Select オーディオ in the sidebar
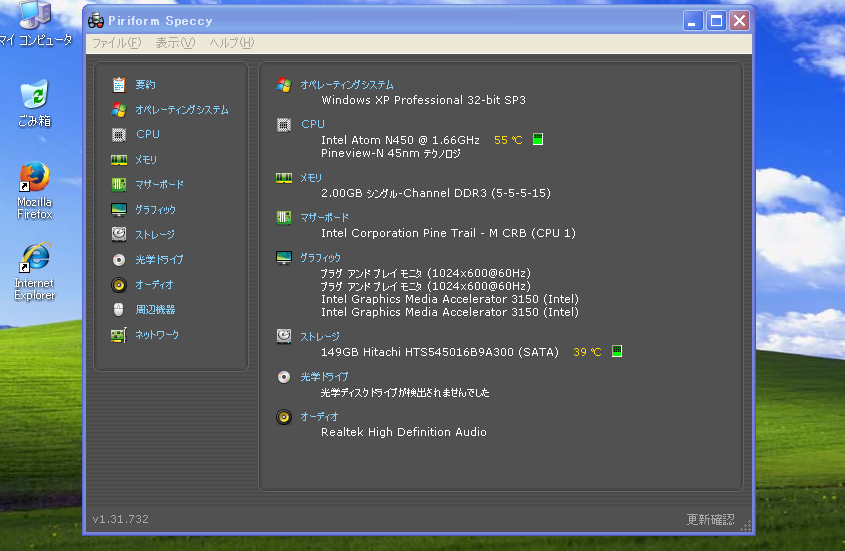The height and width of the screenshot is (551, 845). point(154,285)
